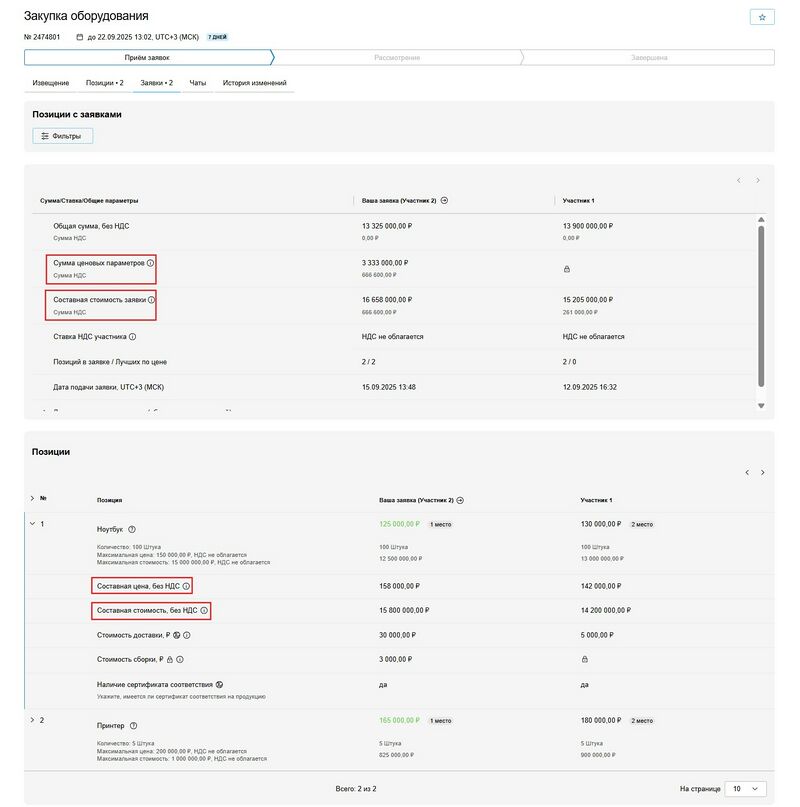Click the help icon beside Ноутбук
This screenshot has height=807, width=800.
132,529
